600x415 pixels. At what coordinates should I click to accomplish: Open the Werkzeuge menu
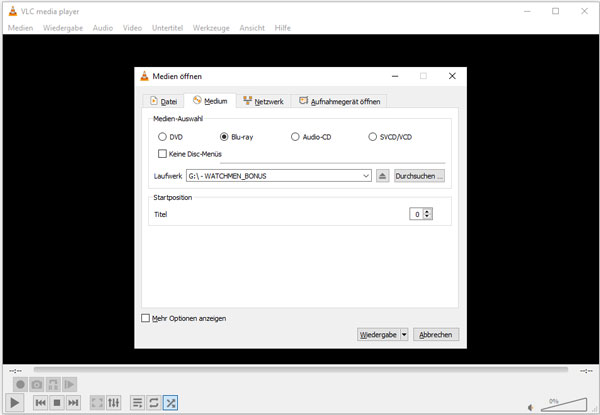[211, 28]
